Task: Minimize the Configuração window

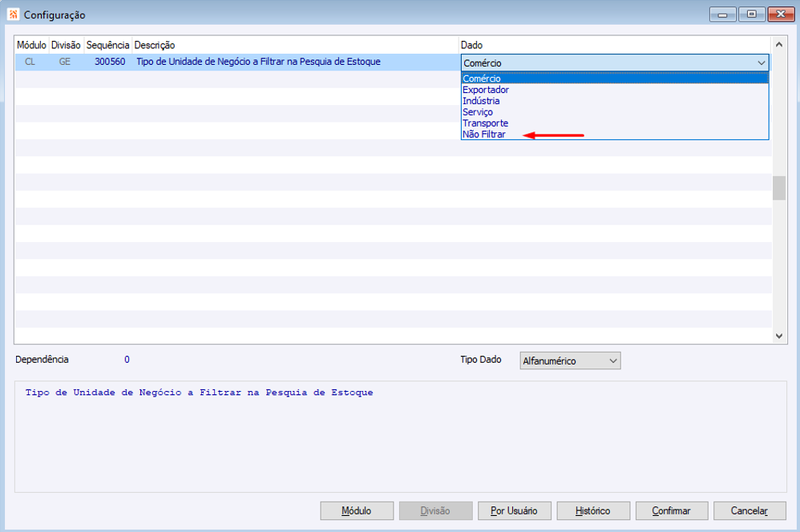Action: pos(722,14)
